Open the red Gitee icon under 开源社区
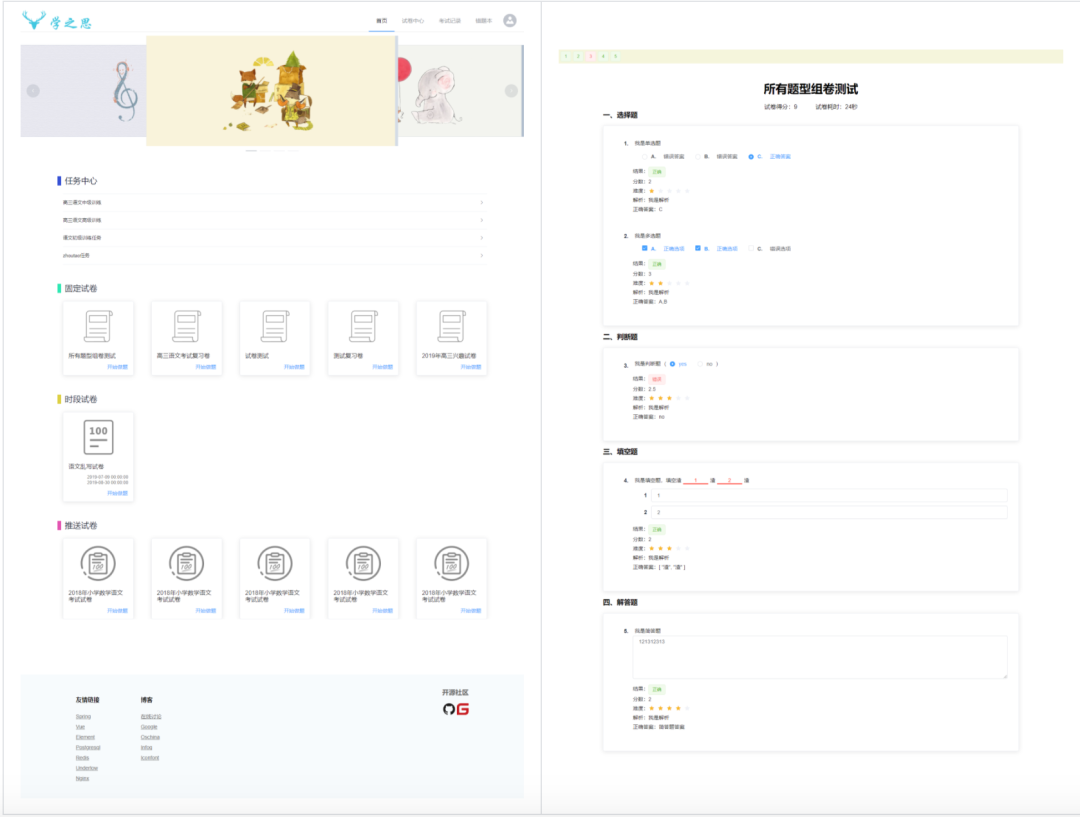 pyautogui.click(x=463, y=710)
